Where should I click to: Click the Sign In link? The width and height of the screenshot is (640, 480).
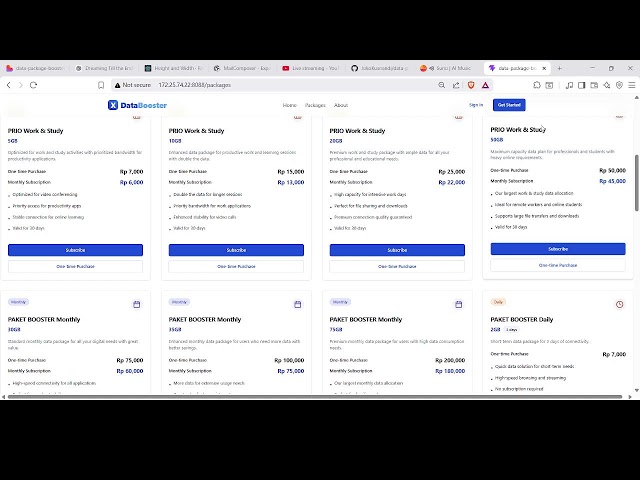(x=476, y=105)
